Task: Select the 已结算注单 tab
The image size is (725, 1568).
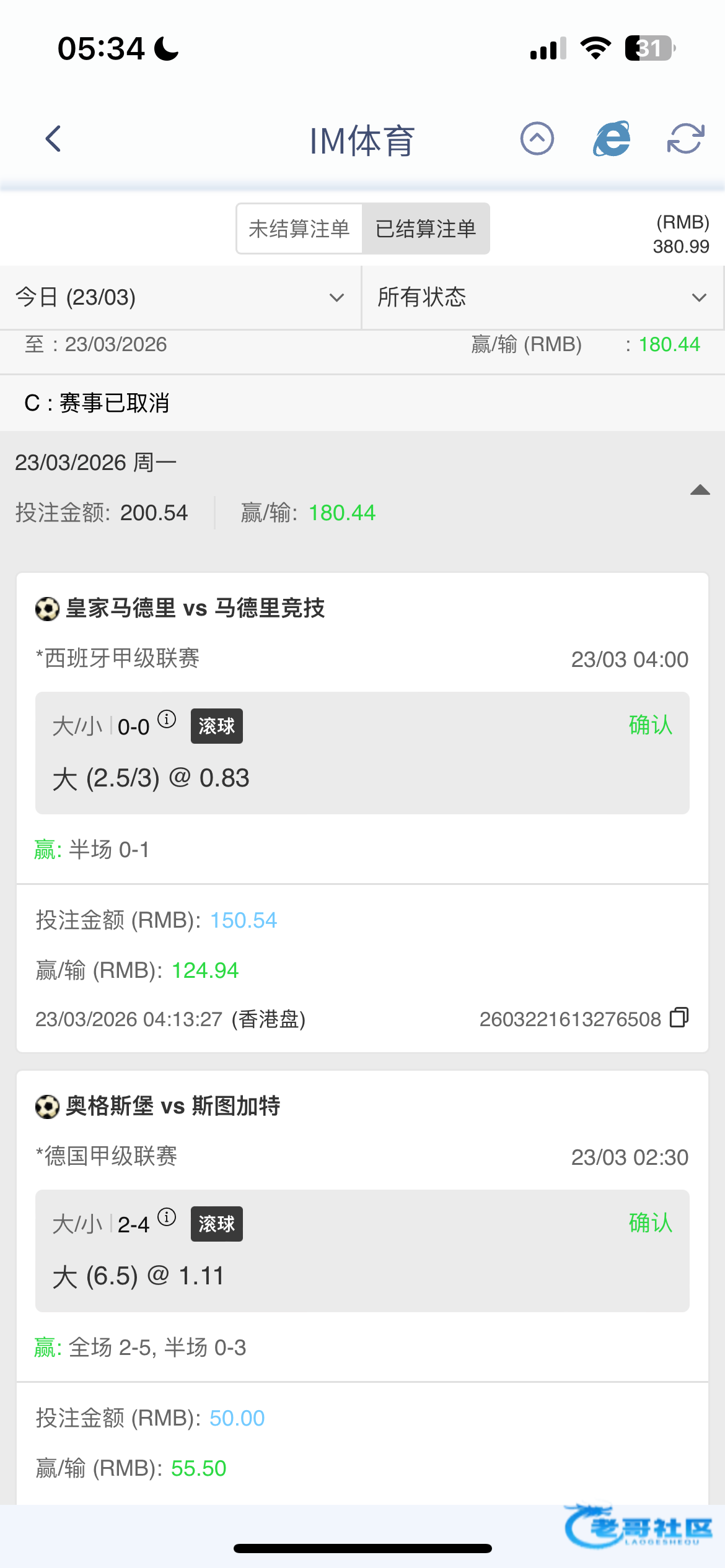Action: tap(426, 229)
